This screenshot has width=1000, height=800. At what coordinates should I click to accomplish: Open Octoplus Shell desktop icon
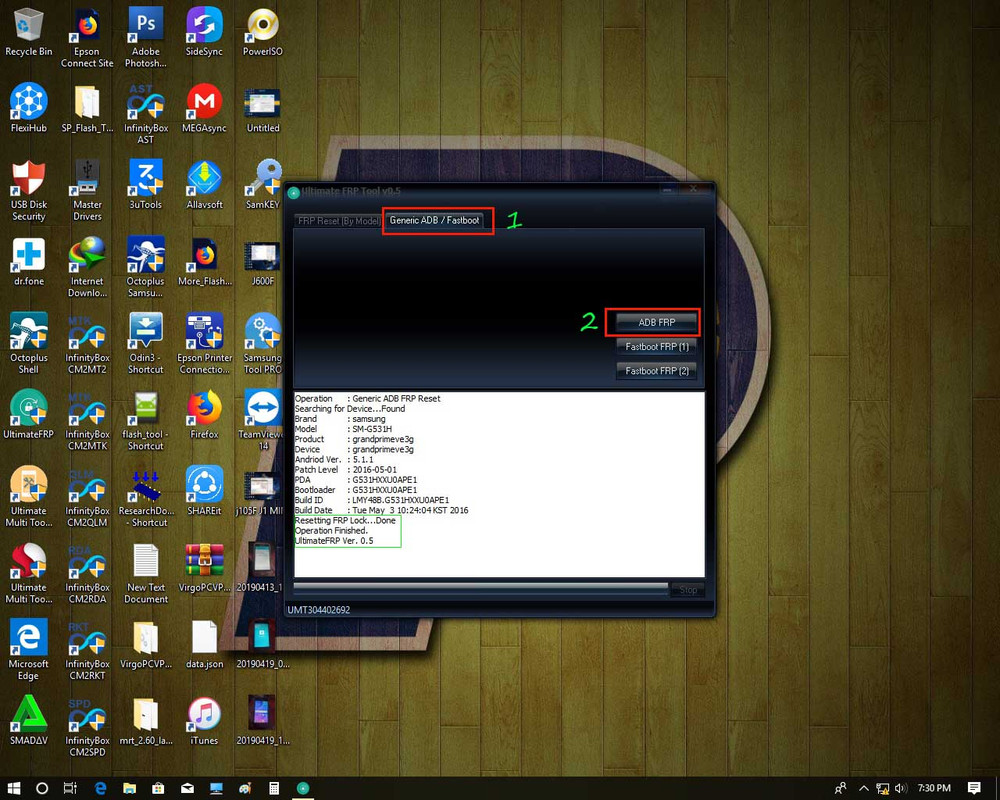(x=29, y=343)
